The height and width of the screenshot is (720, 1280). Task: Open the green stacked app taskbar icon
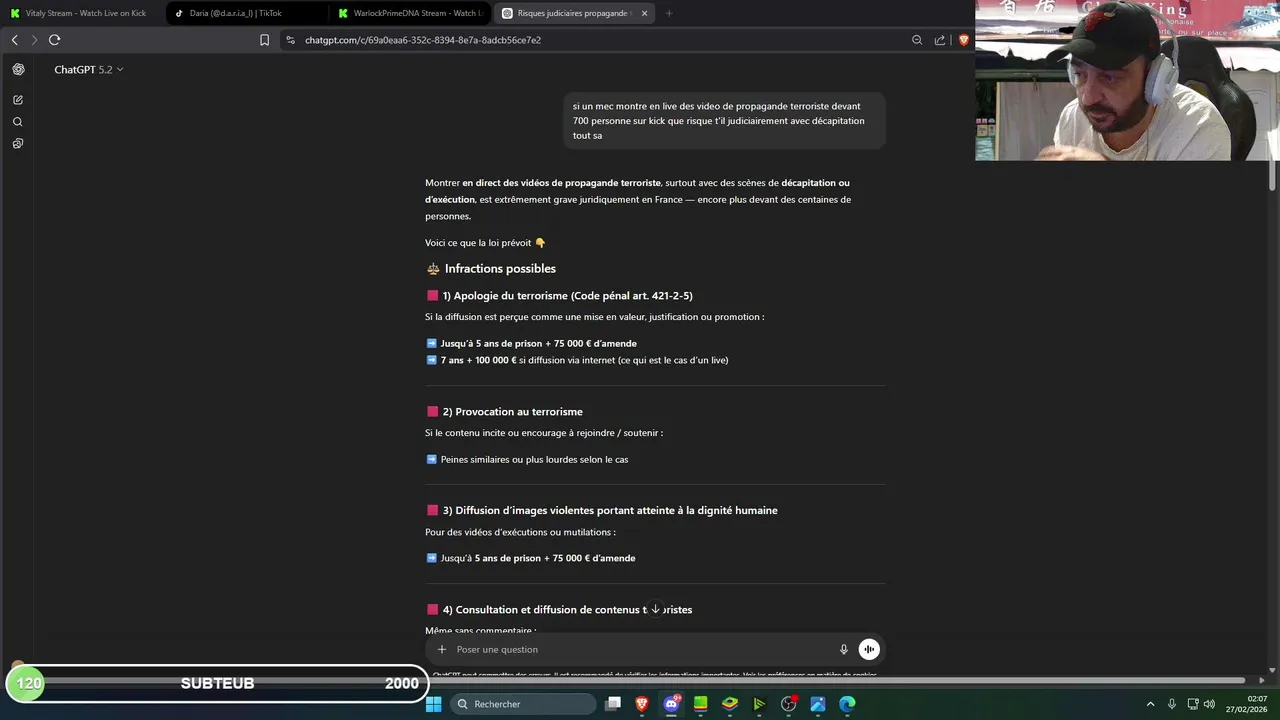(x=701, y=704)
